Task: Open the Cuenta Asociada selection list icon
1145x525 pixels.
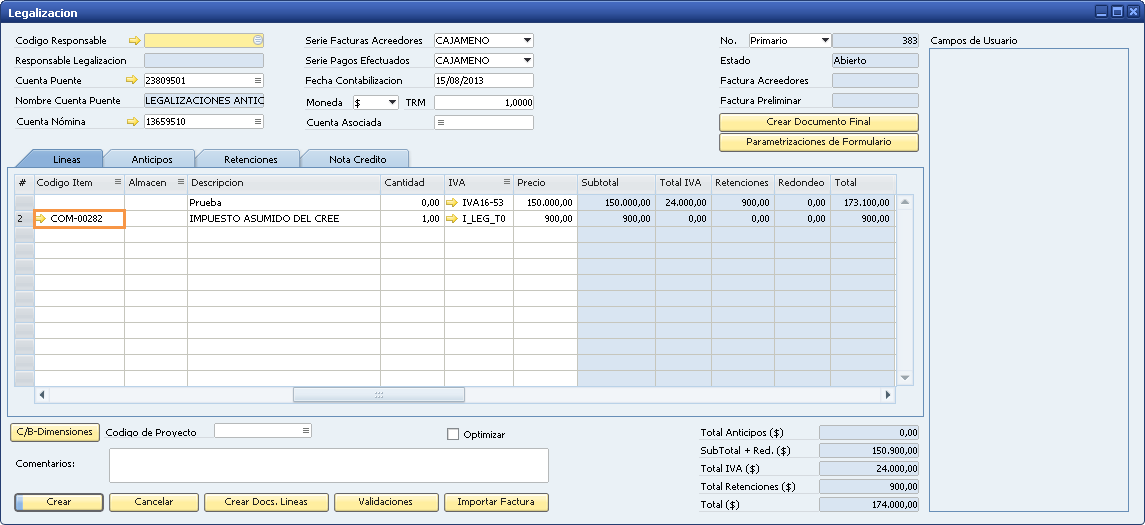Action: [x=441, y=123]
